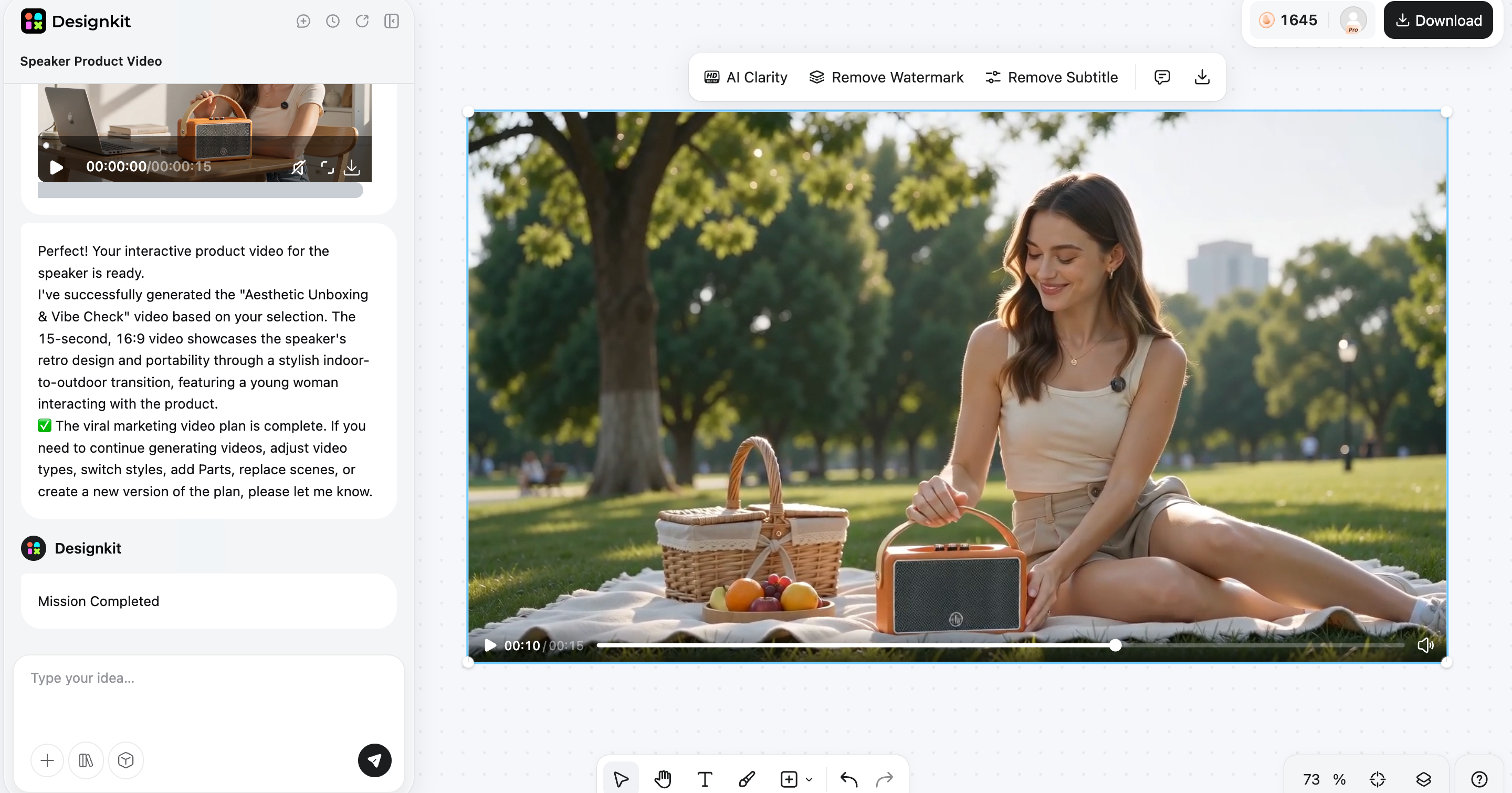
Task: Download video from floating toolbar icon
Action: pyautogui.click(x=1202, y=78)
